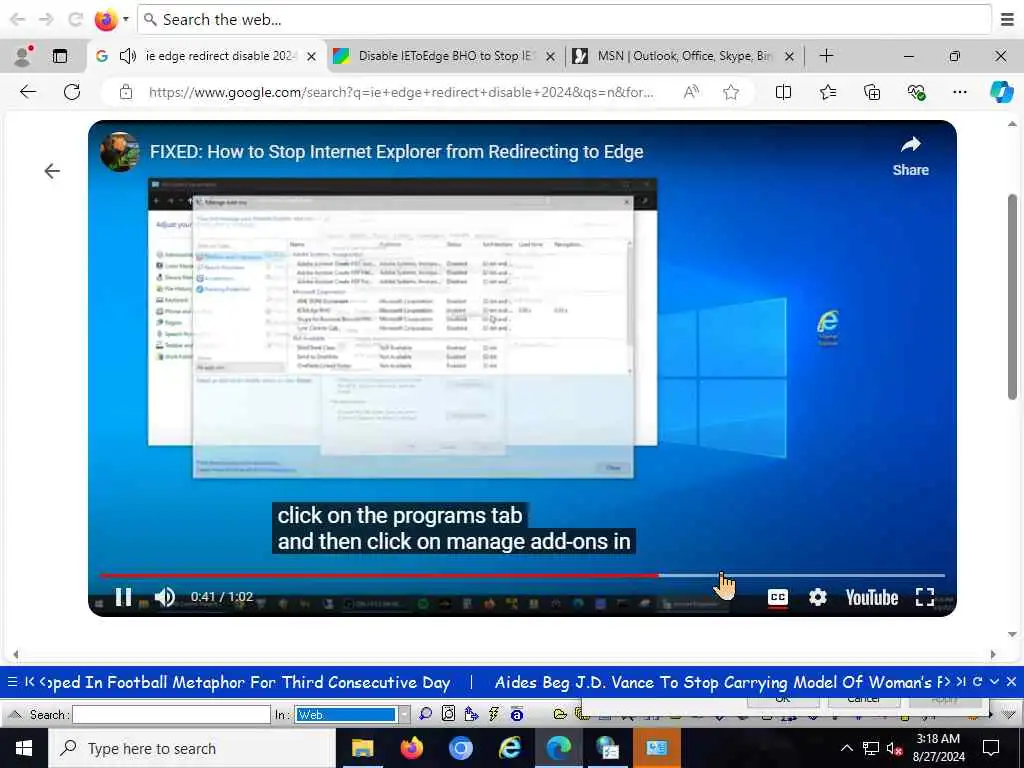Collapse the search toolbar arrow
Screen dimensions: 1024x768
tap(14, 714)
